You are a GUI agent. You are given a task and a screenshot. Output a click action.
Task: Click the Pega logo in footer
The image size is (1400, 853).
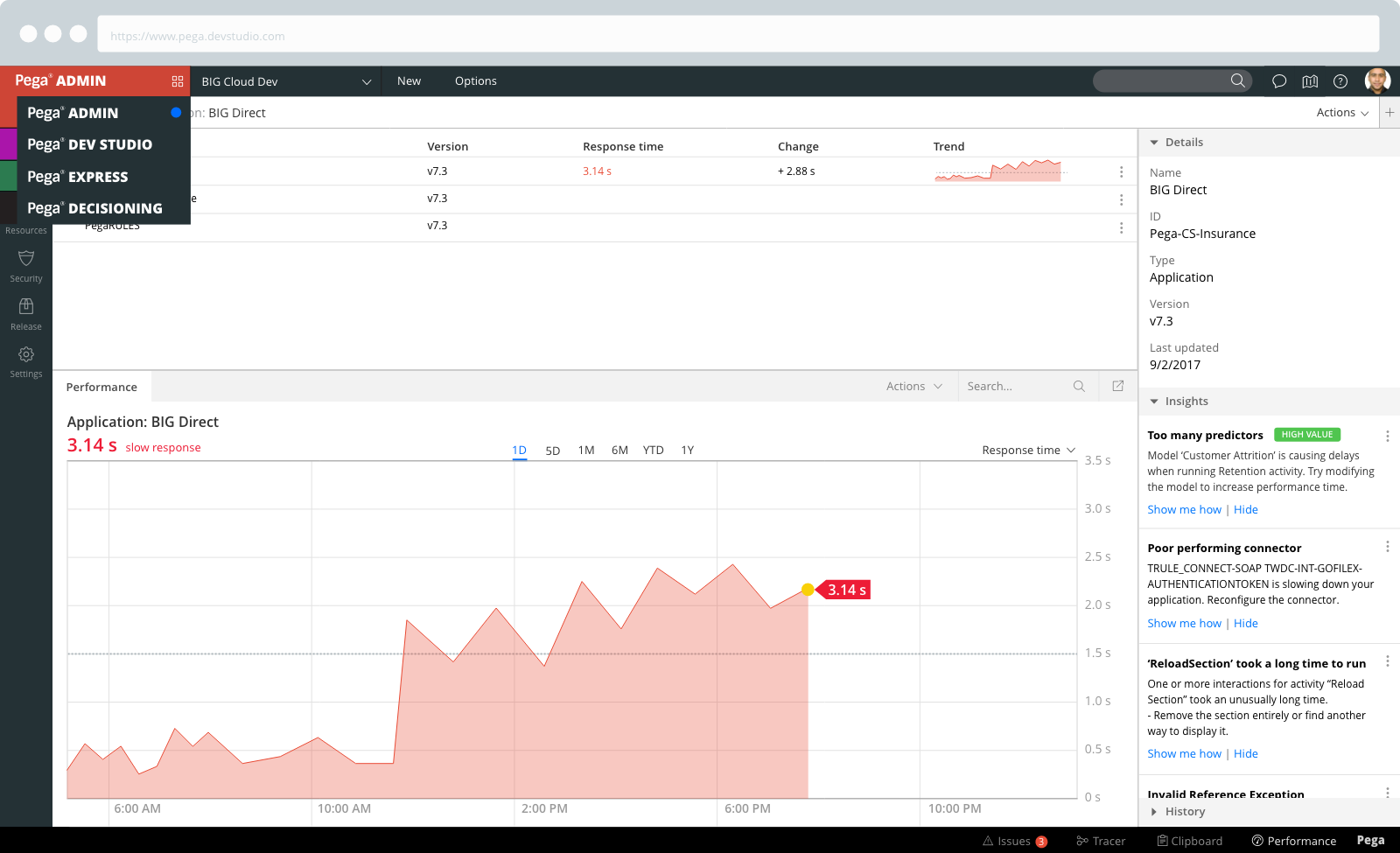point(1370,840)
